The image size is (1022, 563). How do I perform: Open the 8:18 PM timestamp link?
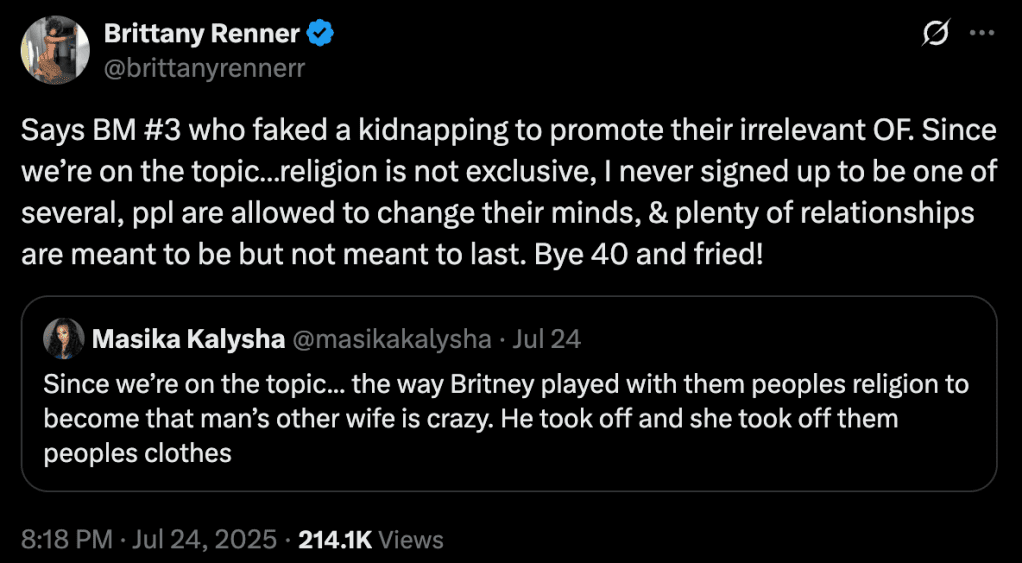pos(65,540)
